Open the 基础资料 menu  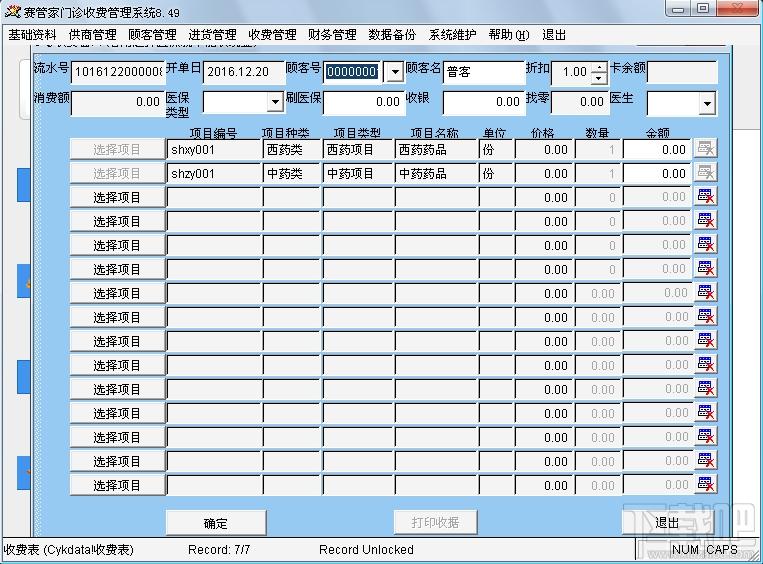coord(32,35)
